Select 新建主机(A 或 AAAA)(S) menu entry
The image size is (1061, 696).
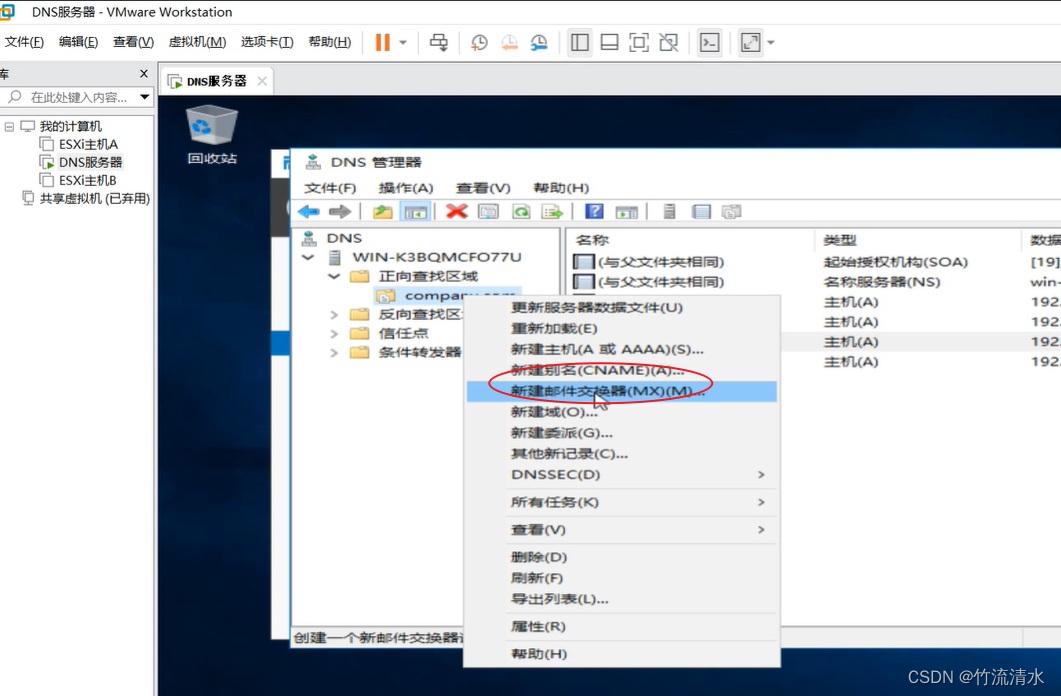(622, 350)
